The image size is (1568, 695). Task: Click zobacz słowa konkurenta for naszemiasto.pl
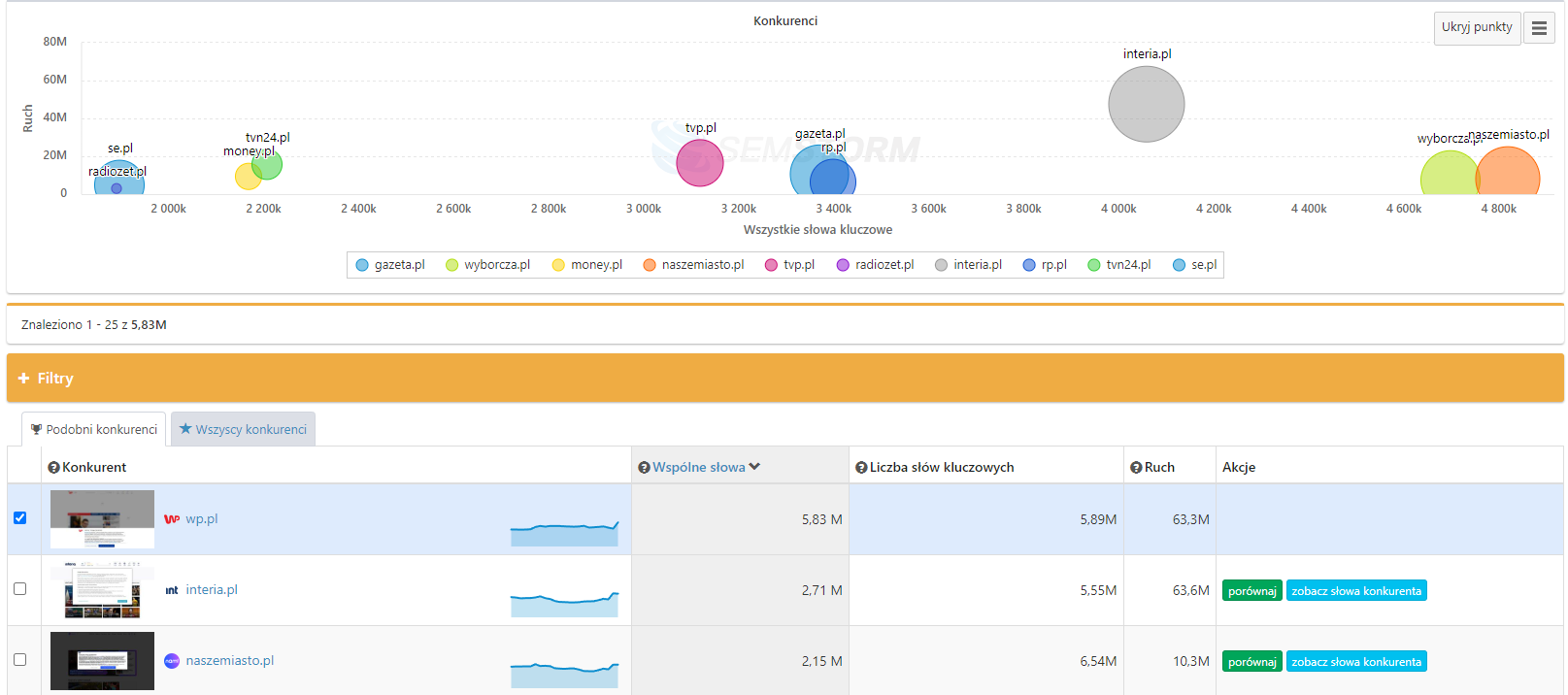point(1356,662)
